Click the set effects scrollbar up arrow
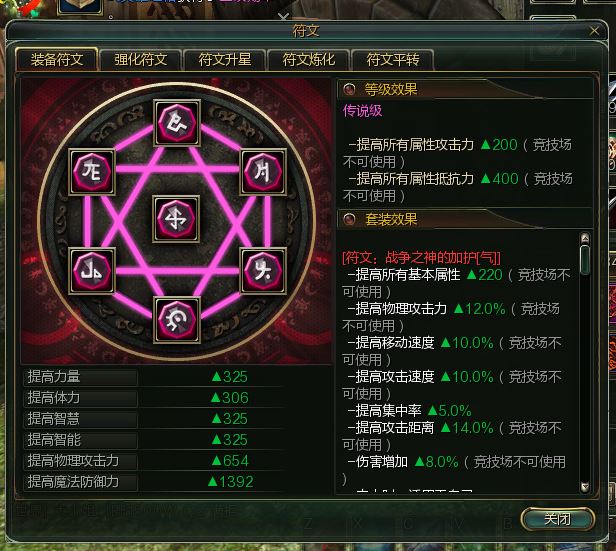 (x=585, y=238)
